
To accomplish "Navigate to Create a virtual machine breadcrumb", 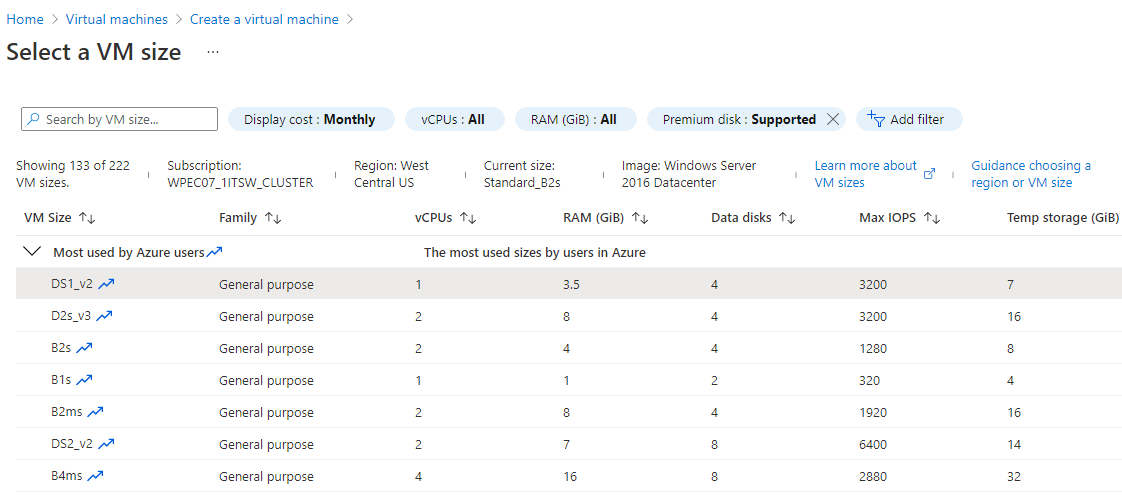I will coord(264,19).
